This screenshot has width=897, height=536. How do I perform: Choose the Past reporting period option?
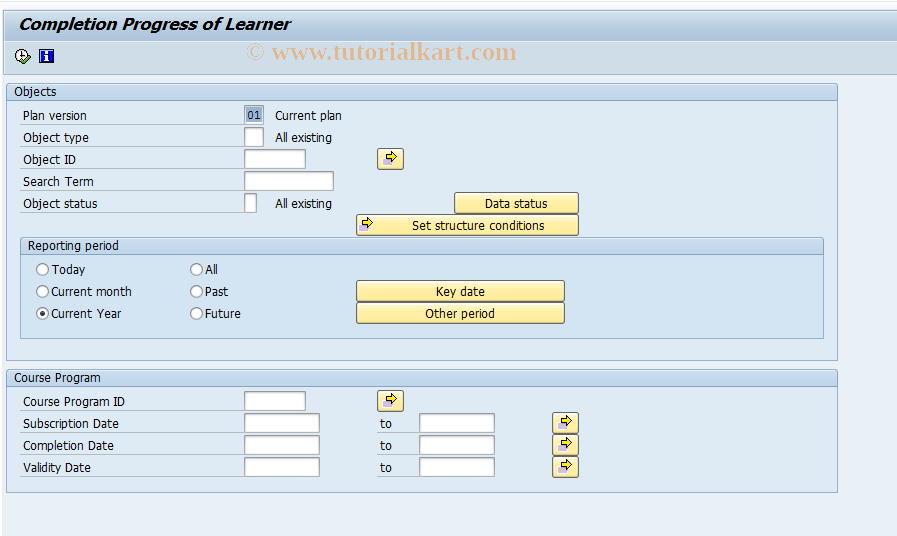[196, 292]
